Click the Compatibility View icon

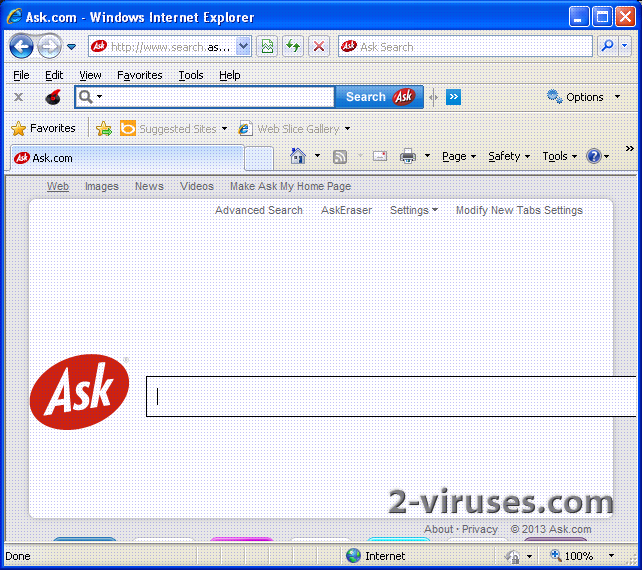tap(267, 47)
